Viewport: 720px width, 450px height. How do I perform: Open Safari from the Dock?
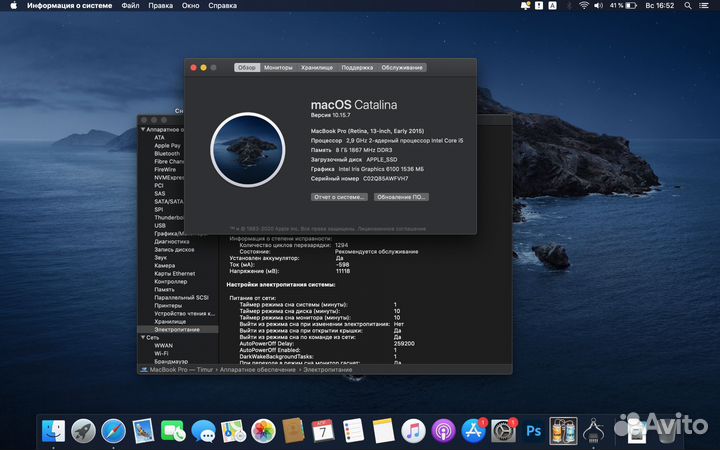coord(113,431)
